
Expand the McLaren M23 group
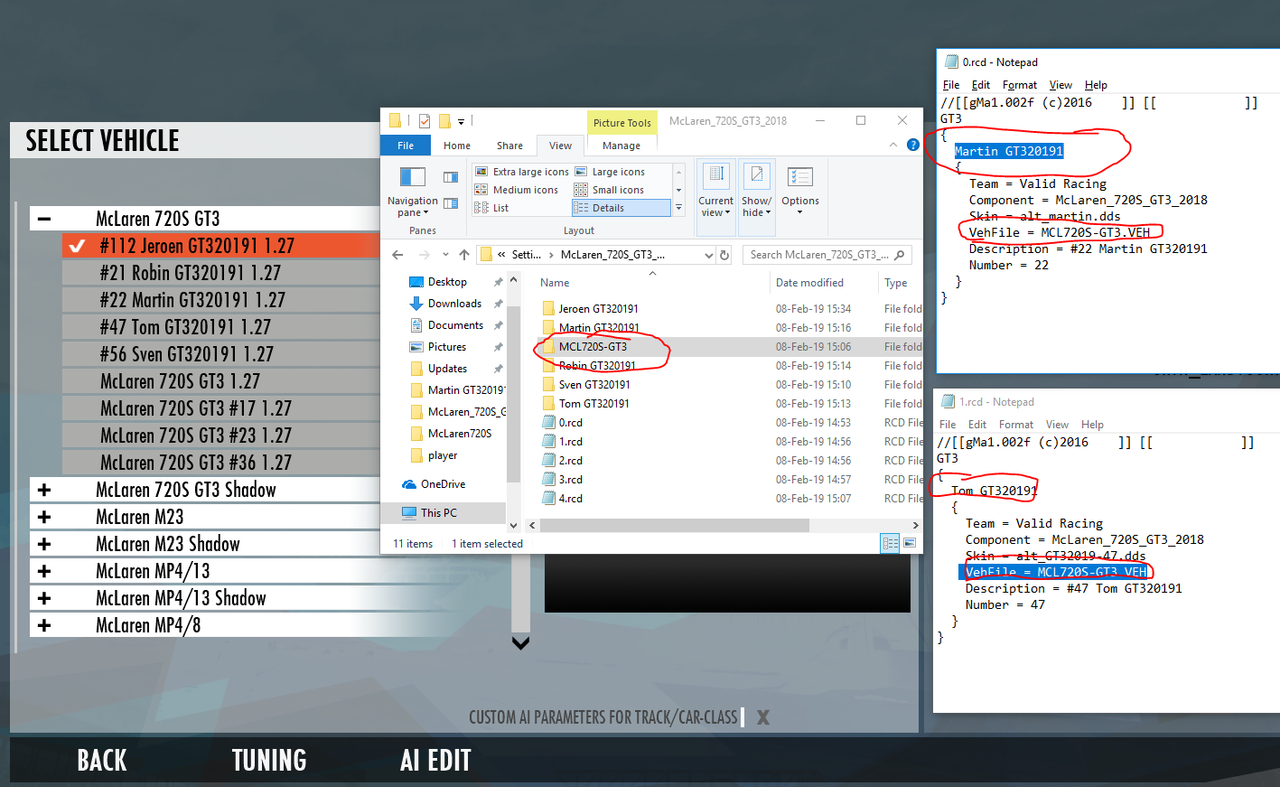(x=44, y=517)
